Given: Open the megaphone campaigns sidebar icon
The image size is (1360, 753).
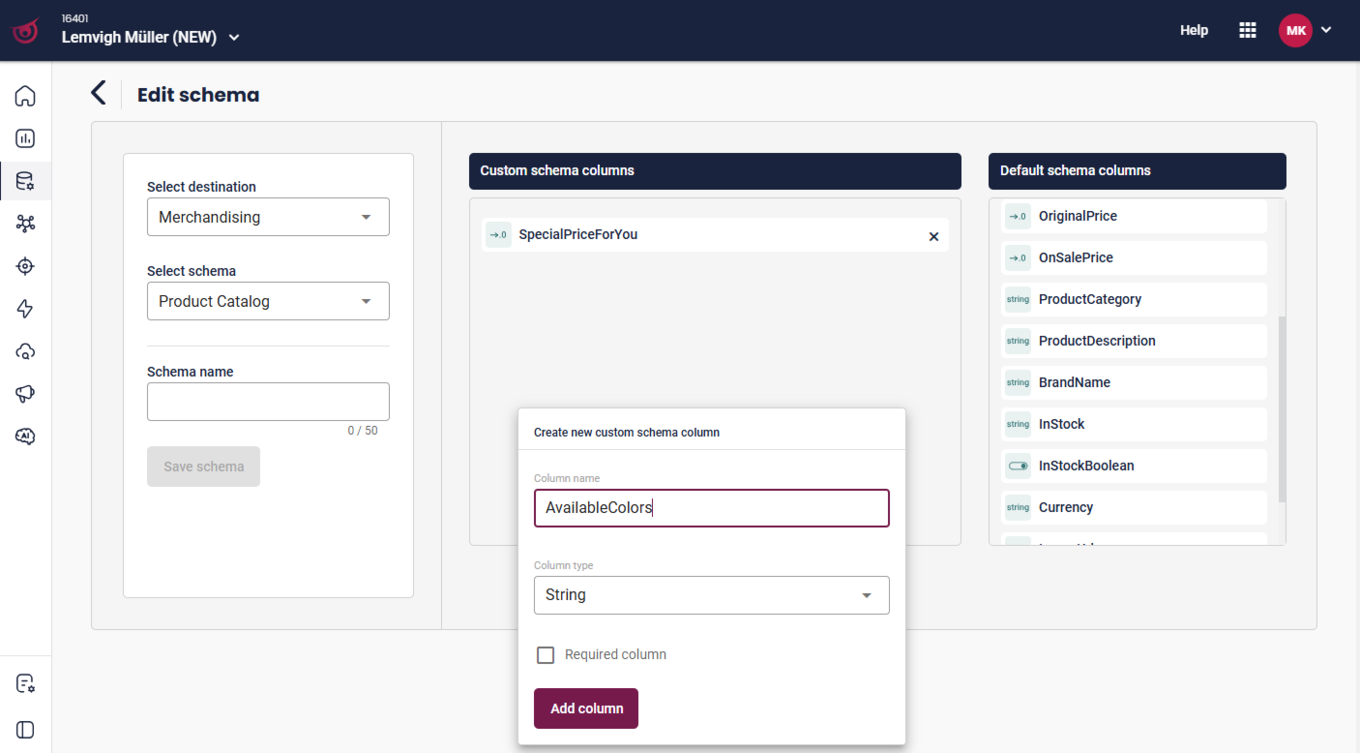Looking at the screenshot, I should (x=25, y=394).
